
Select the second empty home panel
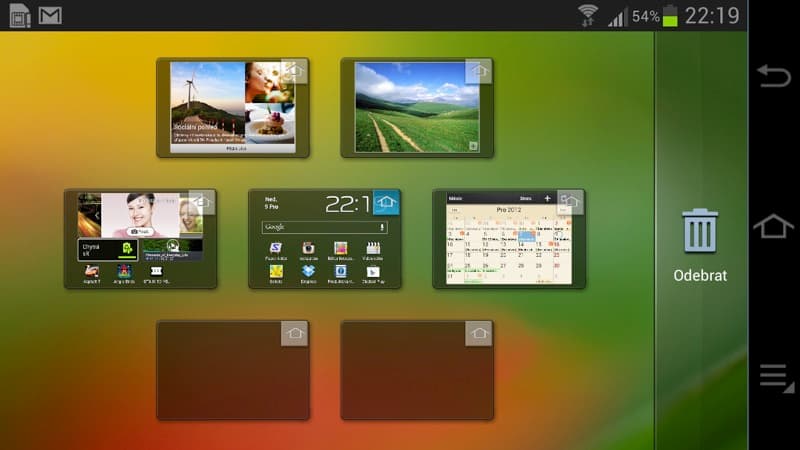point(417,370)
